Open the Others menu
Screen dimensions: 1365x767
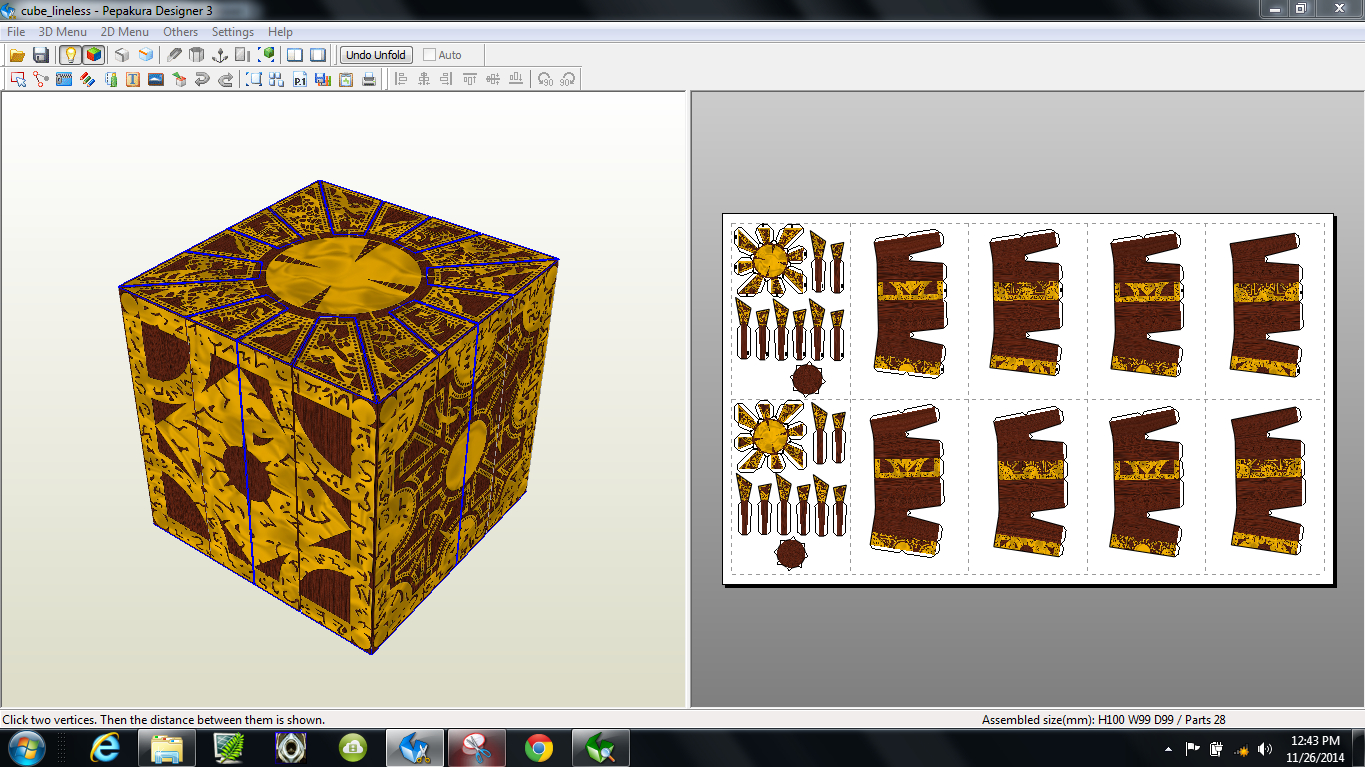181,32
